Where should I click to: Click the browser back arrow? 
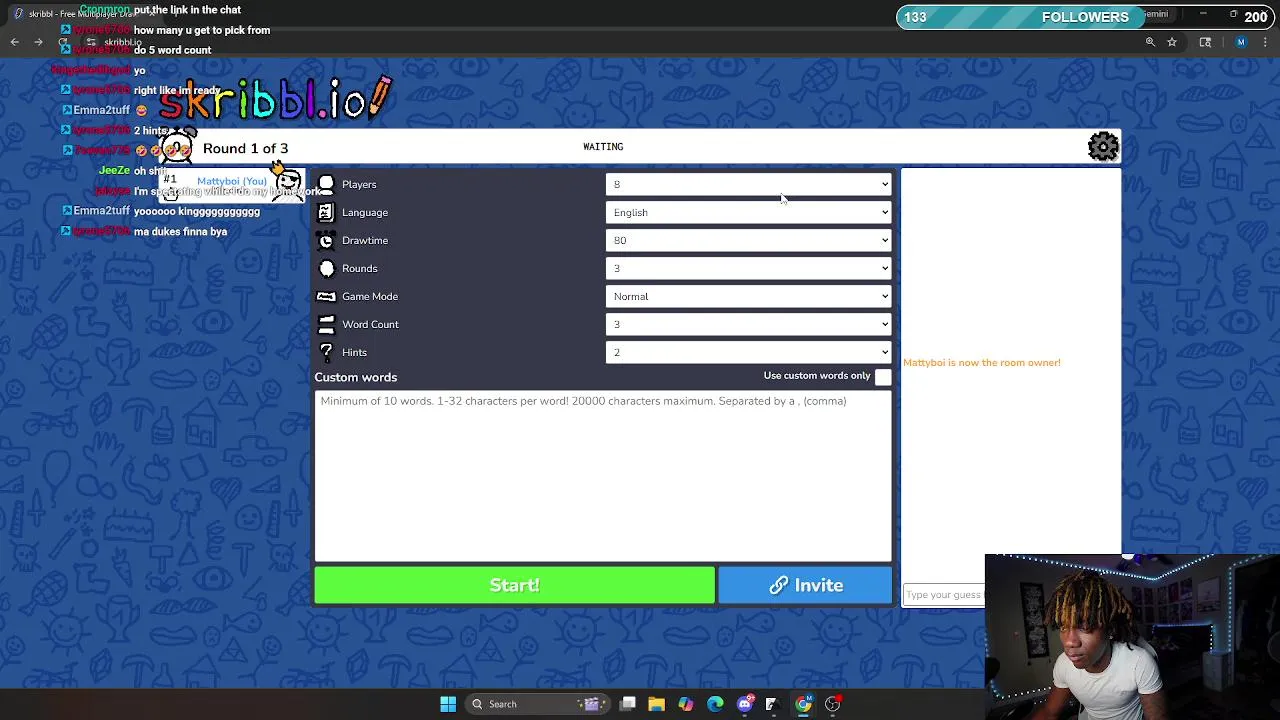pos(14,42)
